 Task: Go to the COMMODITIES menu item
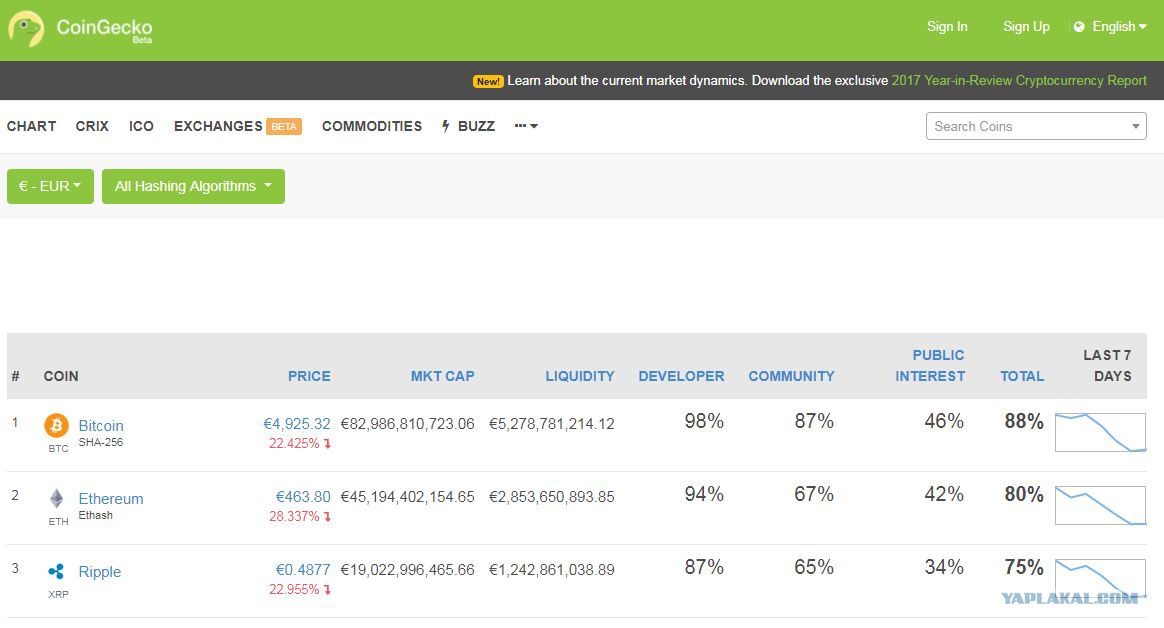pos(372,126)
